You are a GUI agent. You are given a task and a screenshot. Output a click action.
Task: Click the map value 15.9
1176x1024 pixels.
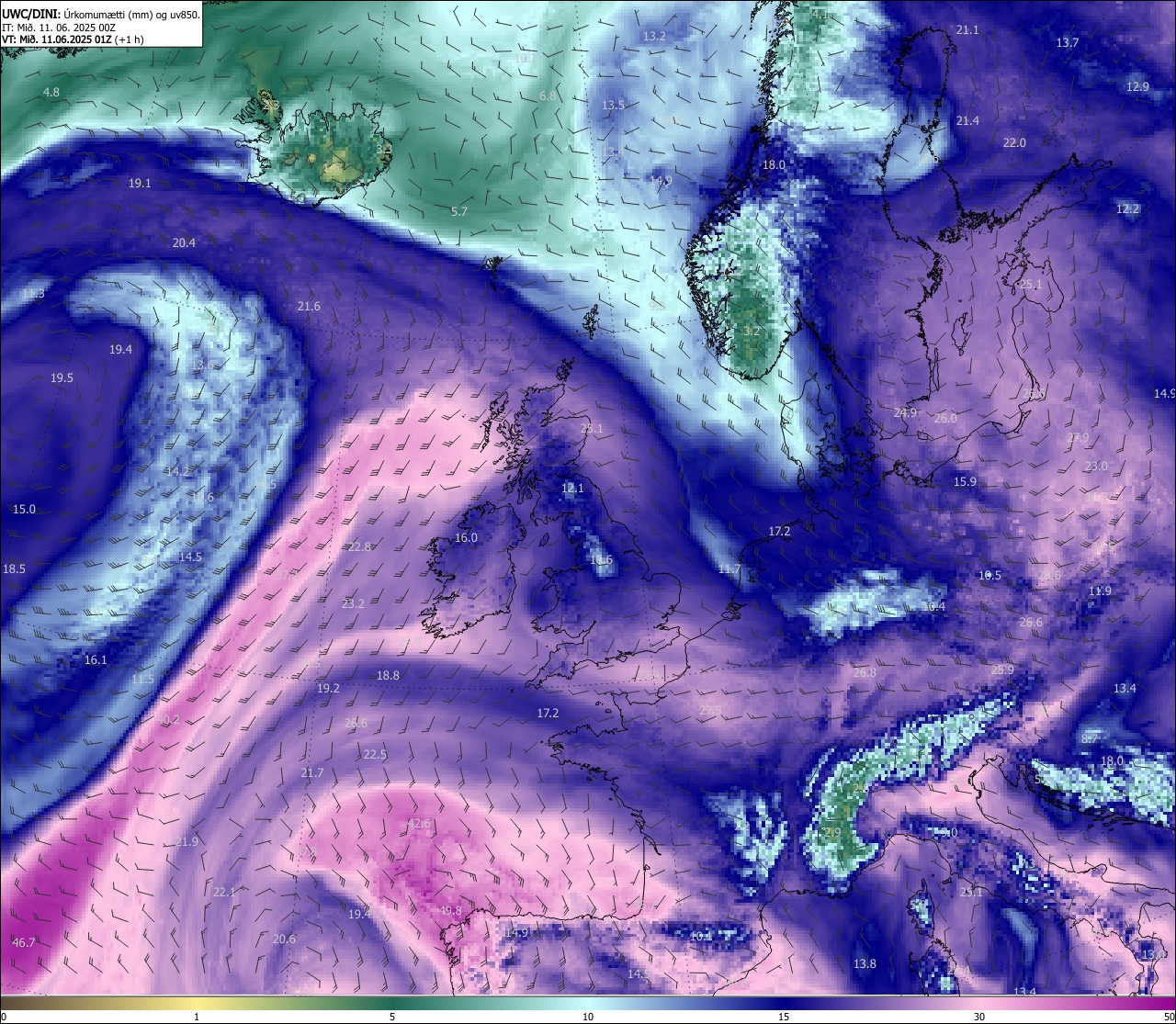tap(965, 482)
